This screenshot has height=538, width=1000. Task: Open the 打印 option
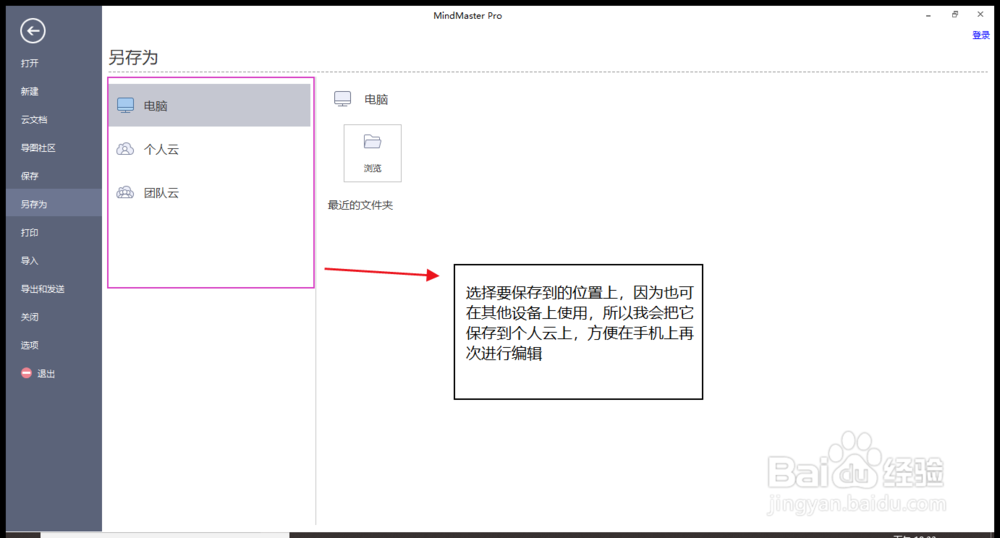[29, 233]
